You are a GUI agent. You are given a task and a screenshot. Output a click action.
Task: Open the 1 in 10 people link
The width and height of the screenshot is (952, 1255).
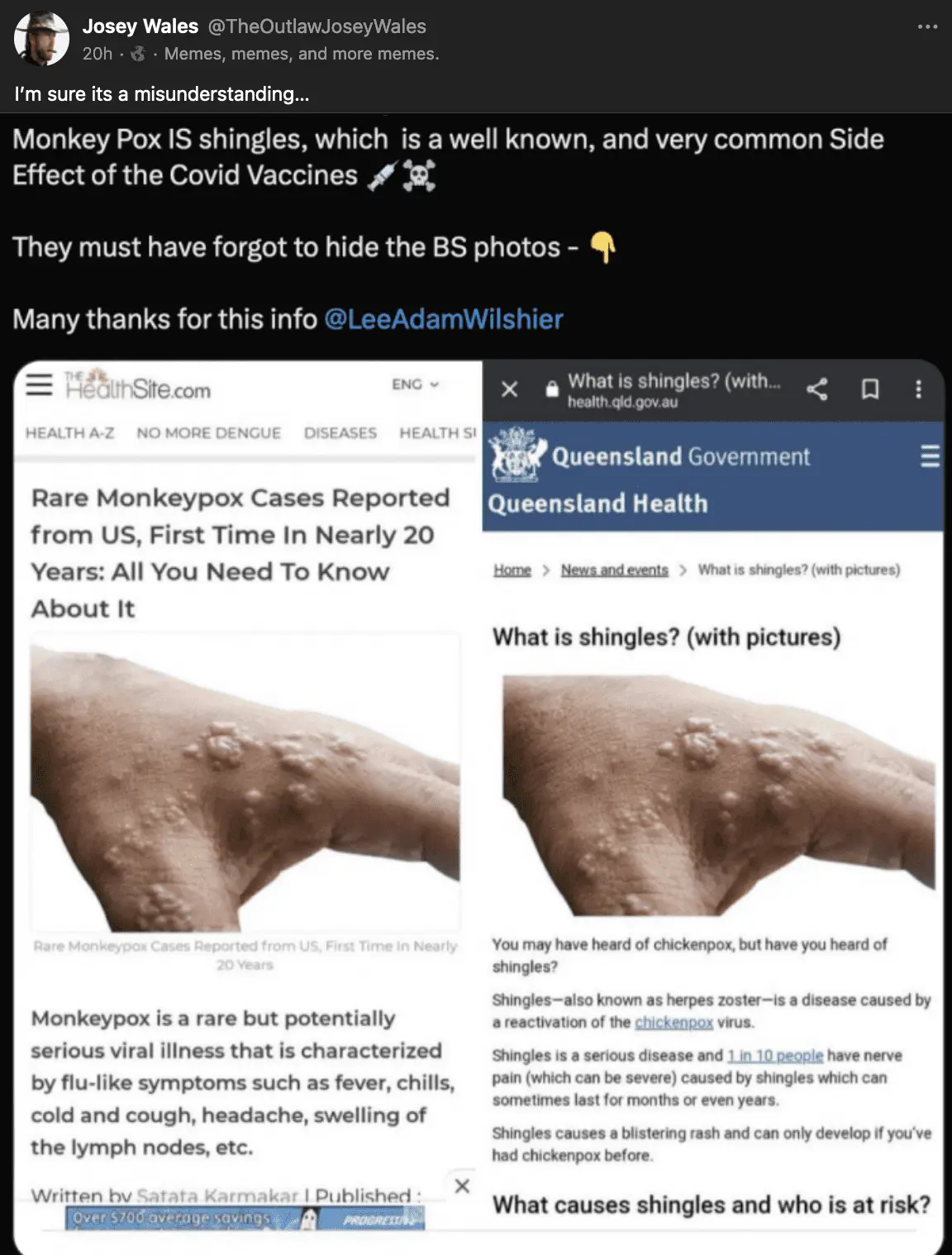(775, 1056)
